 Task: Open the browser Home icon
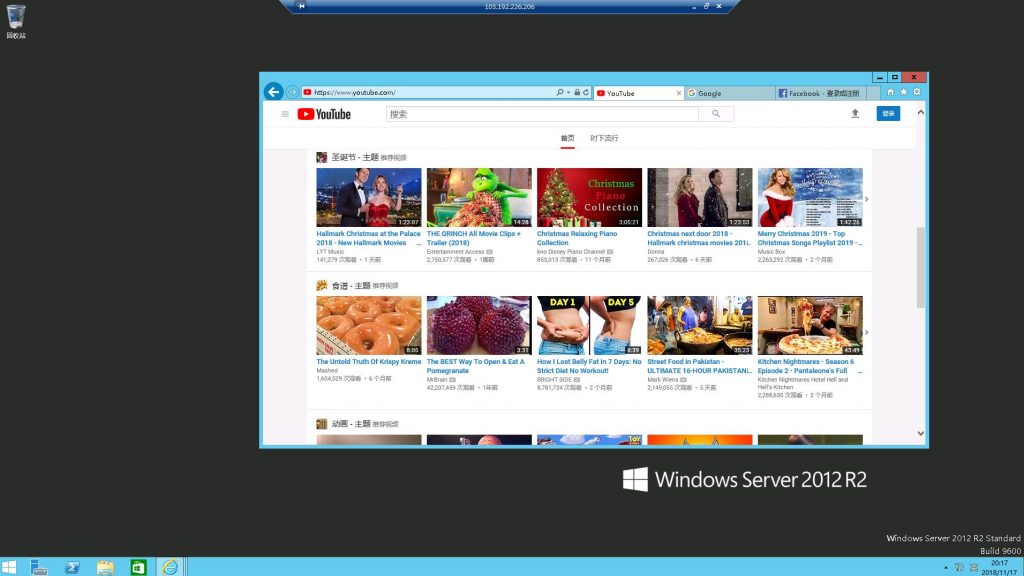(890, 92)
